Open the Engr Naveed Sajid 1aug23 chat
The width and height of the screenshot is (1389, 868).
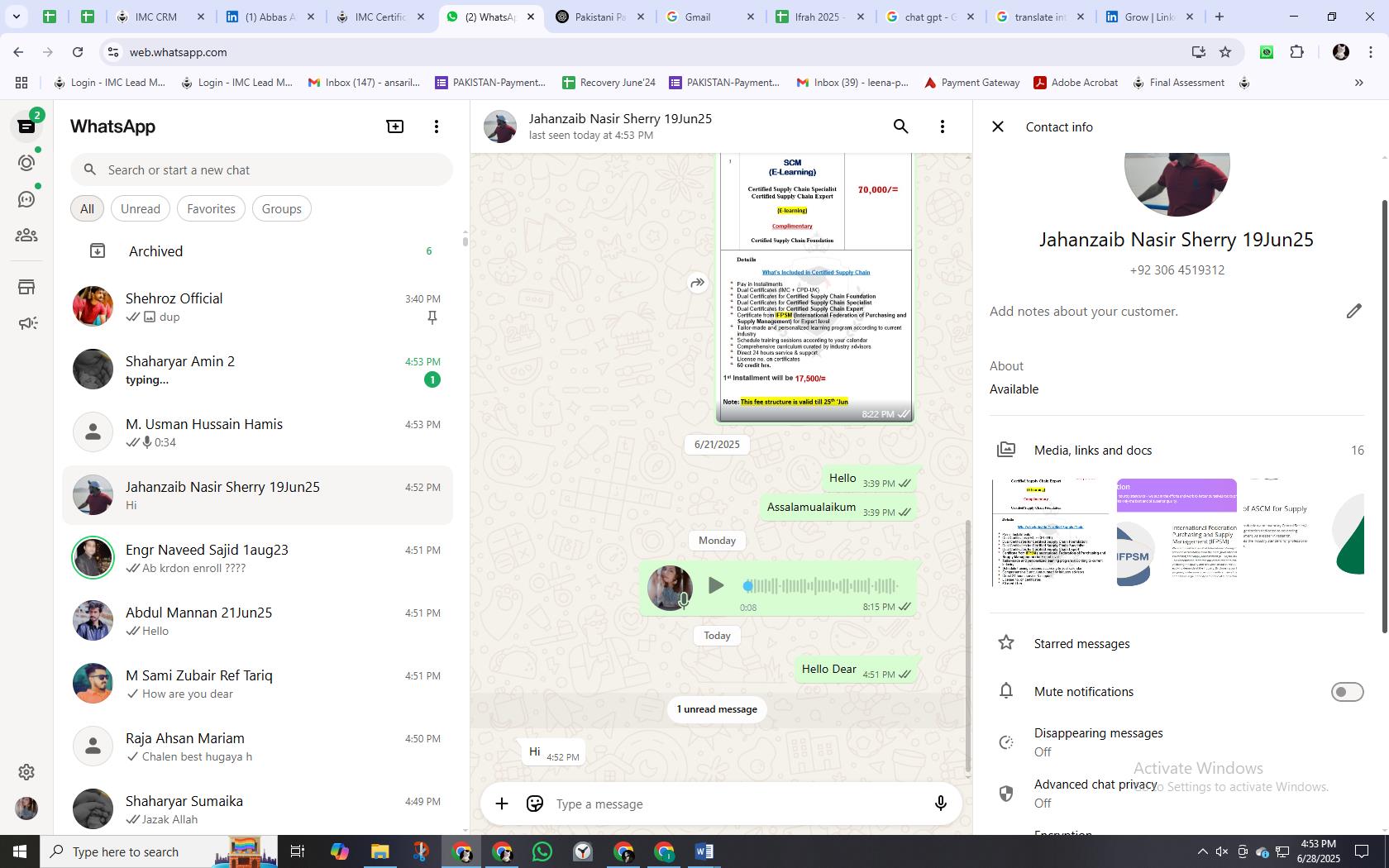[258, 559]
